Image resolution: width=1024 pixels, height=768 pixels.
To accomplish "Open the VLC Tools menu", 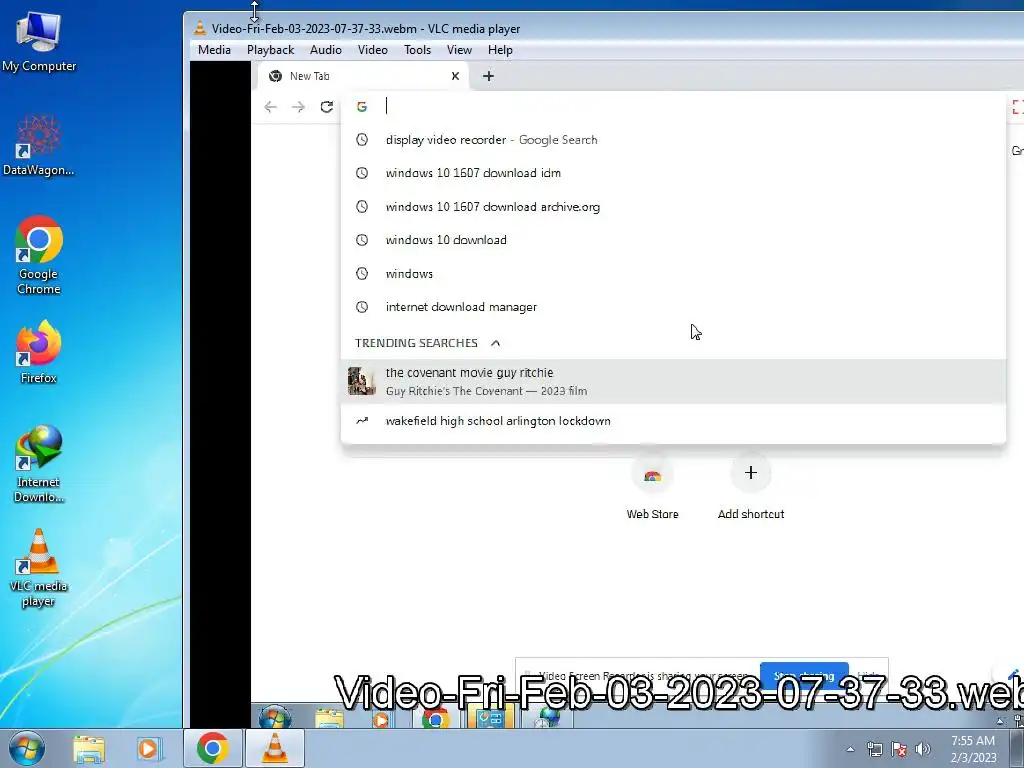I will click(417, 50).
